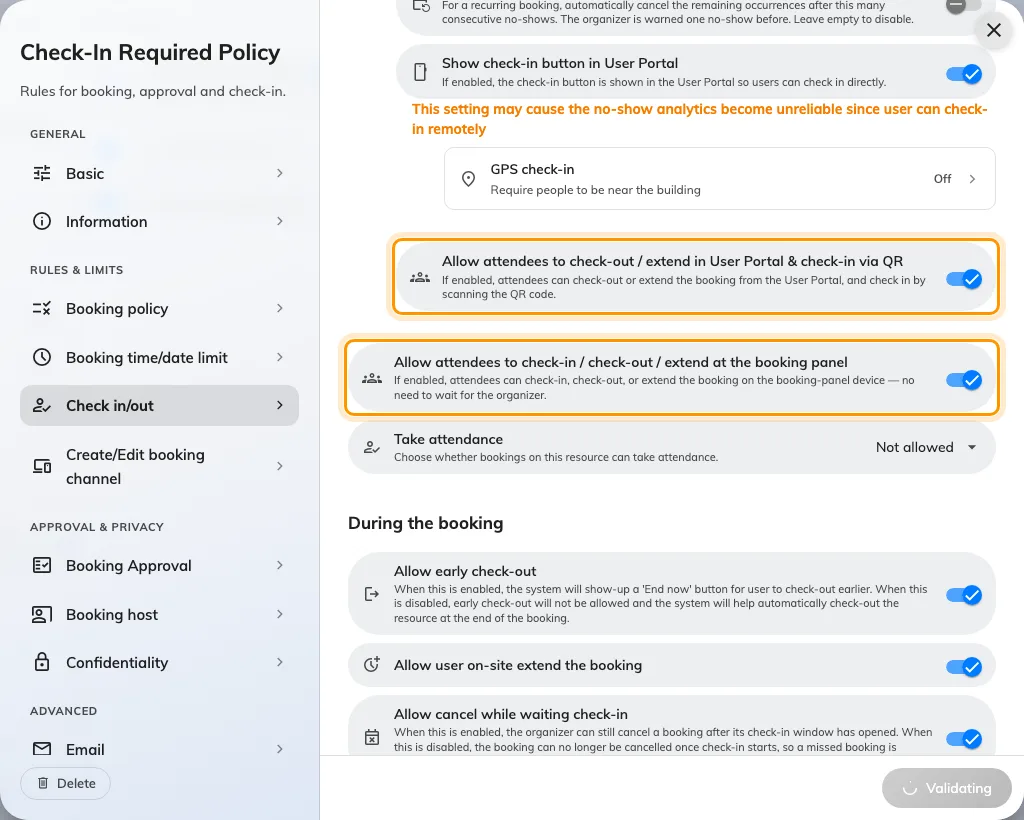Expand GPS check-in chevron arrow
Image resolution: width=1024 pixels, height=820 pixels.
click(972, 179)
